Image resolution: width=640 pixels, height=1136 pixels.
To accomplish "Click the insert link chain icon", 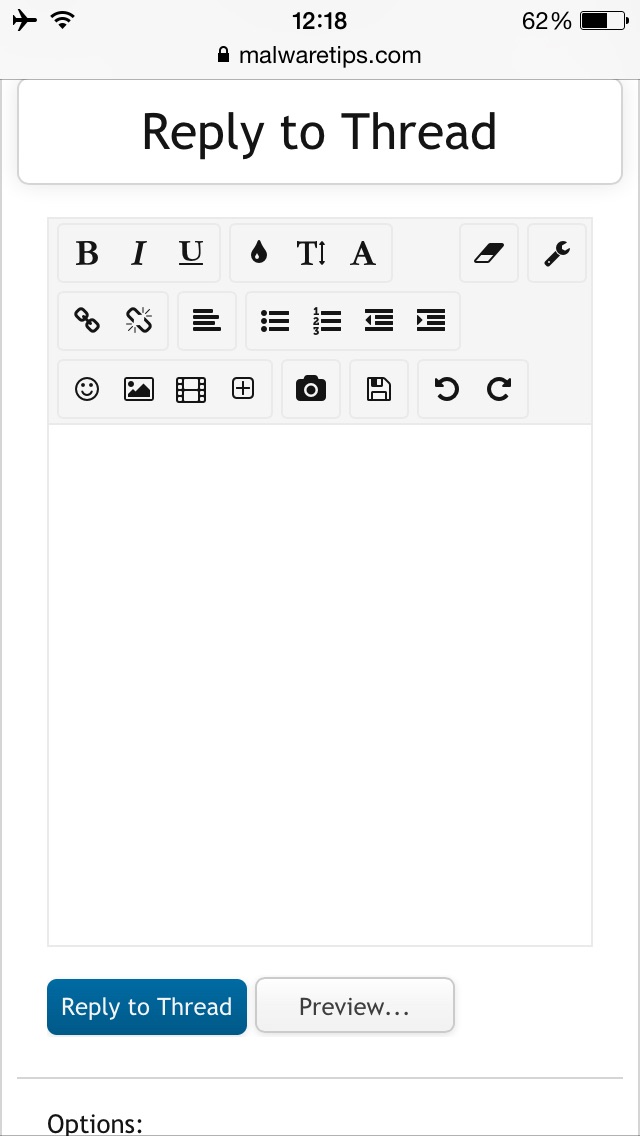I will (x=87, y=320).
